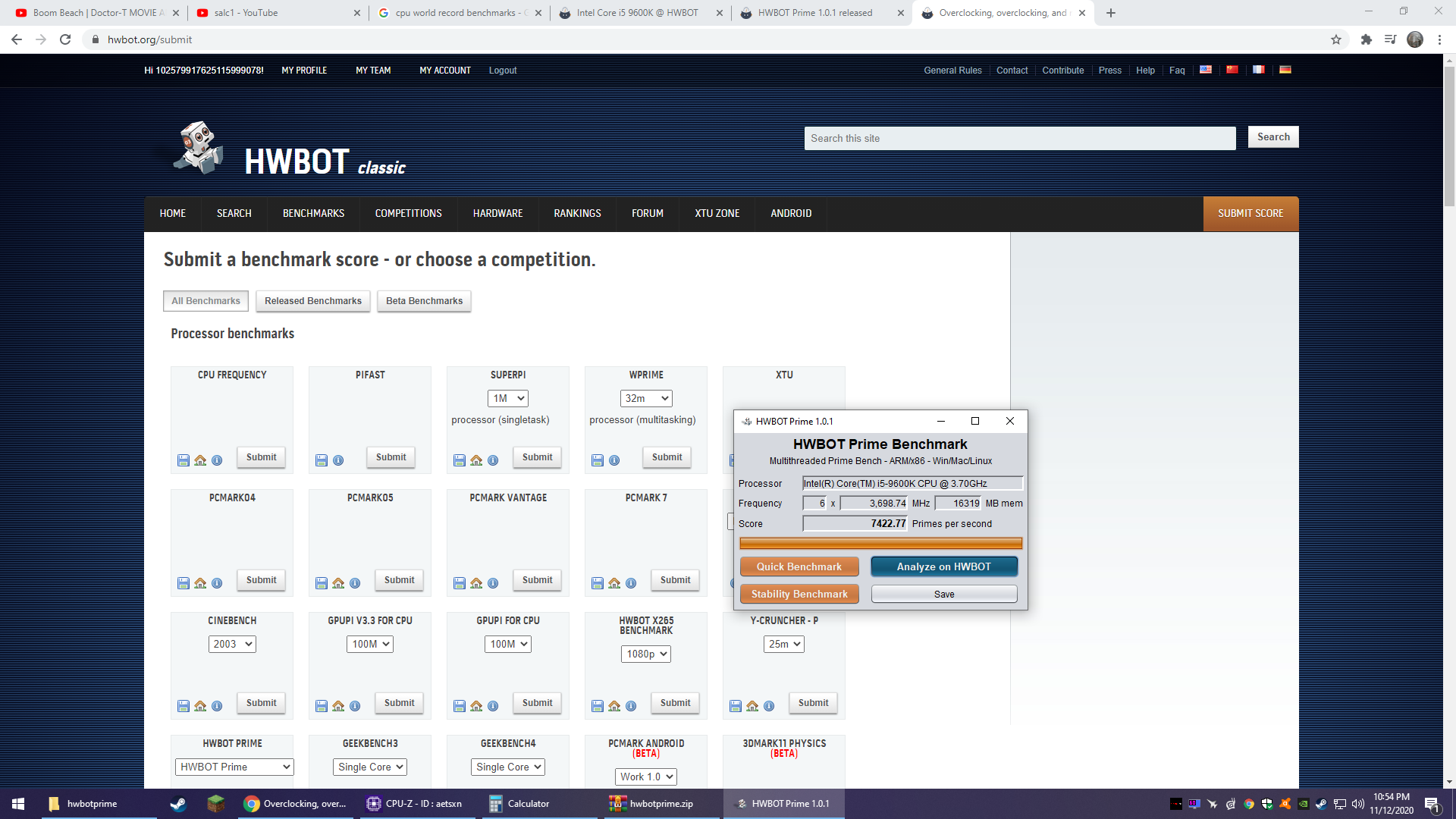Open the Chrome profile avatar
The width and height of the screenshot is (1456, 819).
(1415, 39)
